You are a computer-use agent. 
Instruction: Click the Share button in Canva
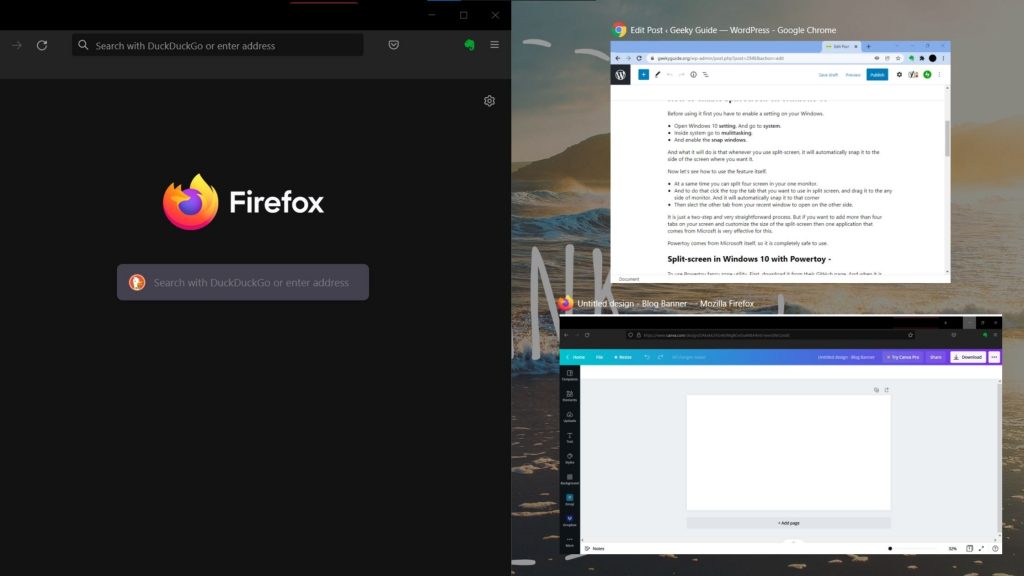coord(936,357)
